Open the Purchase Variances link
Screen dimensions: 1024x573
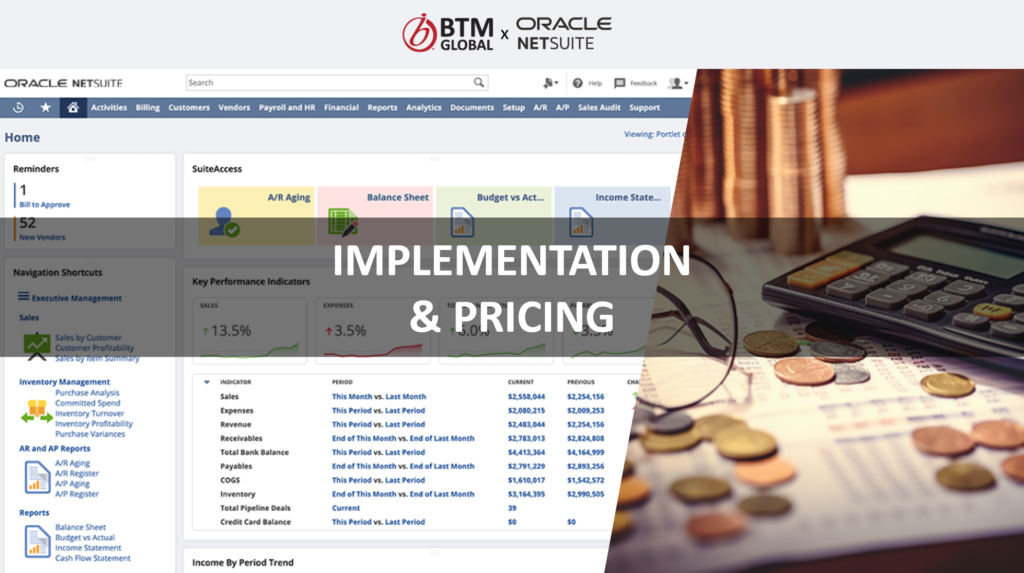89,434
